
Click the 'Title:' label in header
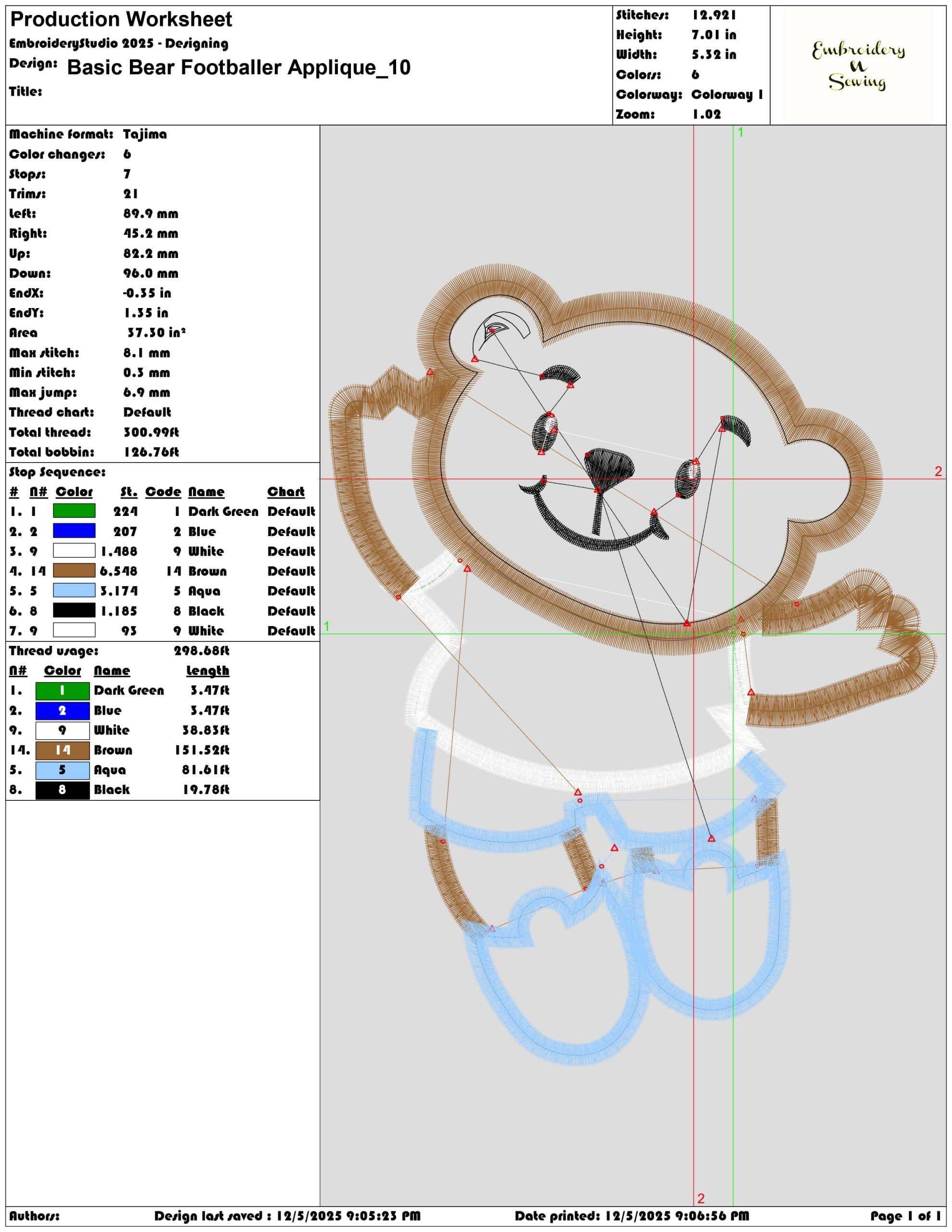[26, 91]
